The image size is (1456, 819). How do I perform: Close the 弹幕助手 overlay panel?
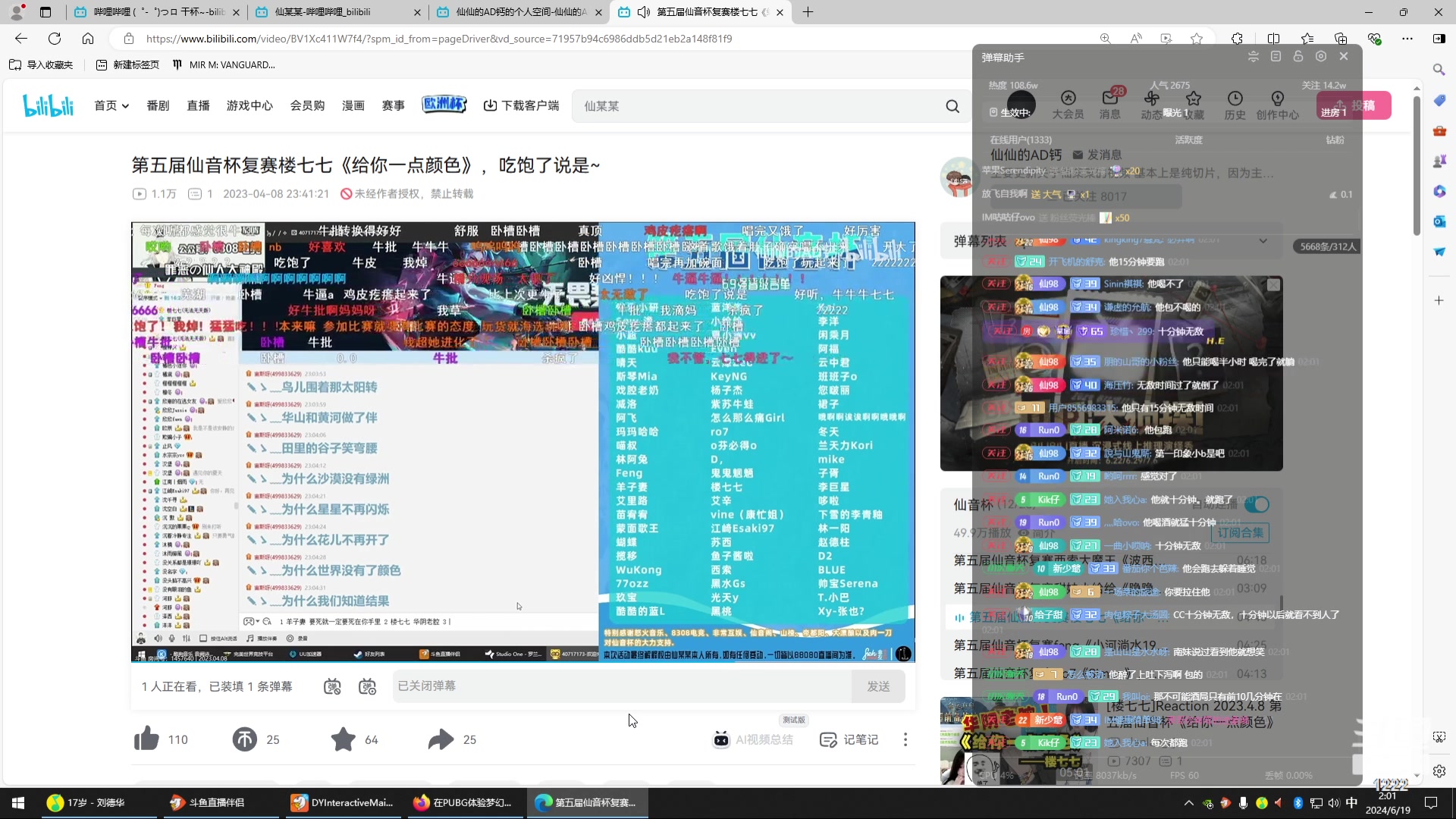click(x=1344, y=57)
